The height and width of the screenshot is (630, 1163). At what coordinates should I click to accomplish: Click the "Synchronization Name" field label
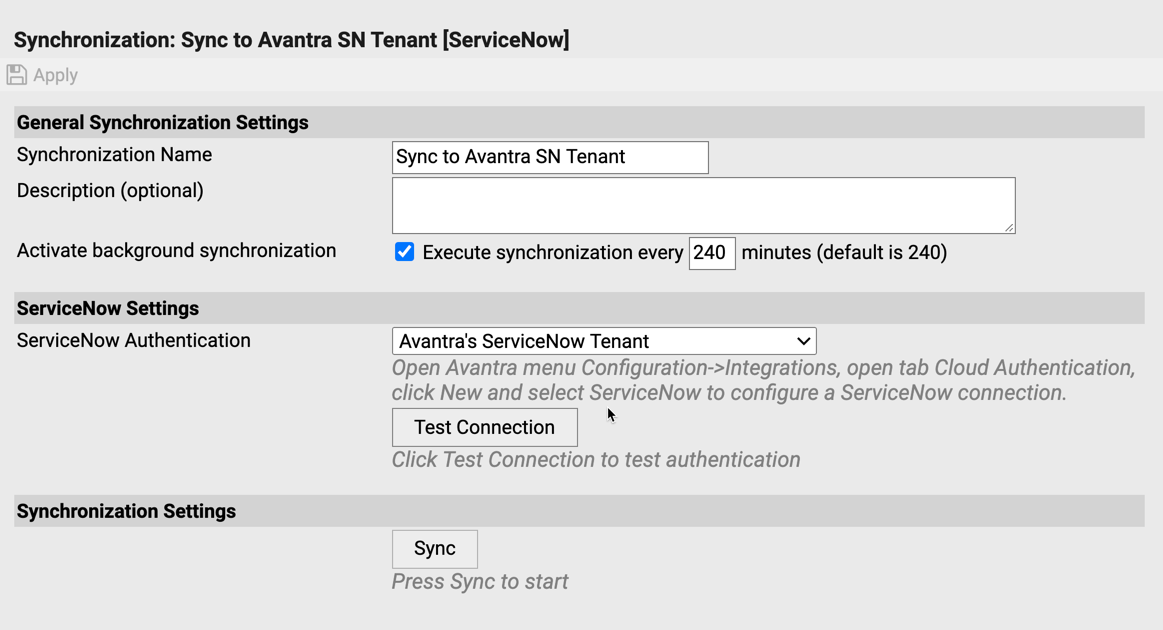click(x=114, y=155)
